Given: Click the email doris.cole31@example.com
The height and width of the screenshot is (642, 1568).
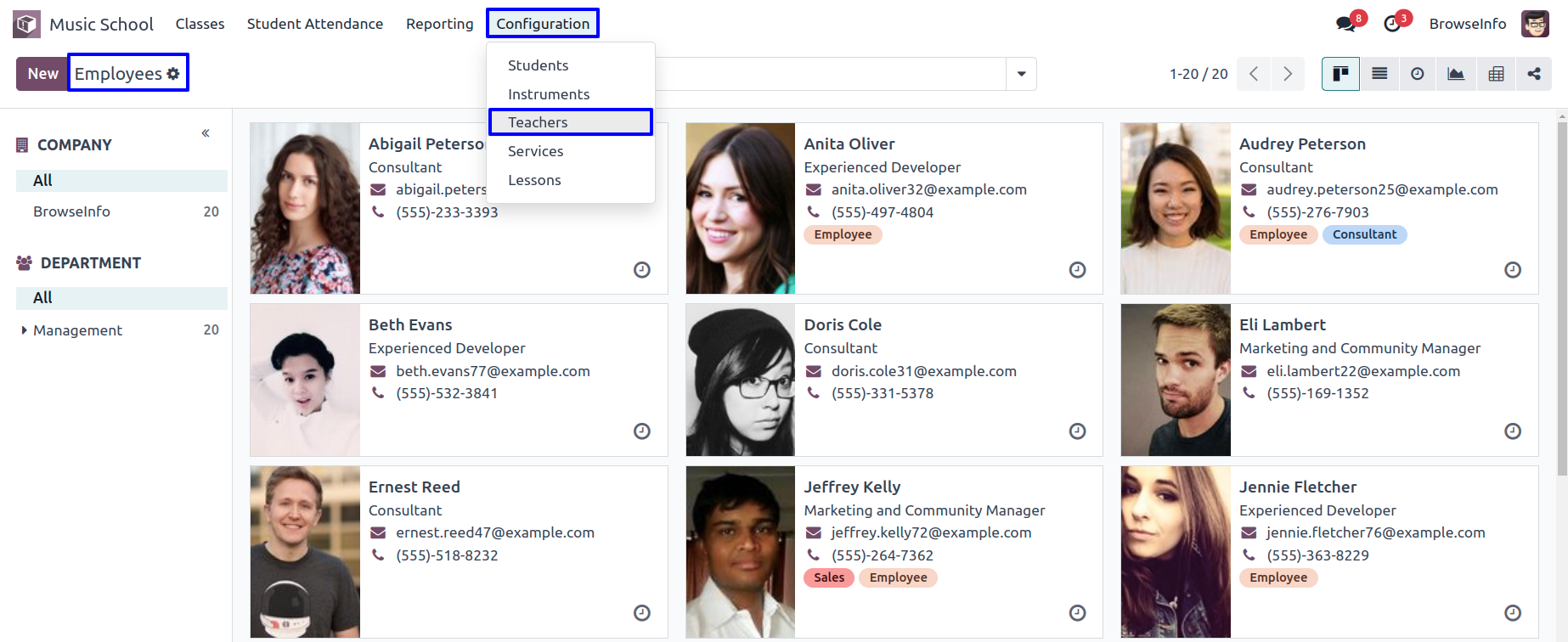Looking at the screenshot, I should coord(924,371).
